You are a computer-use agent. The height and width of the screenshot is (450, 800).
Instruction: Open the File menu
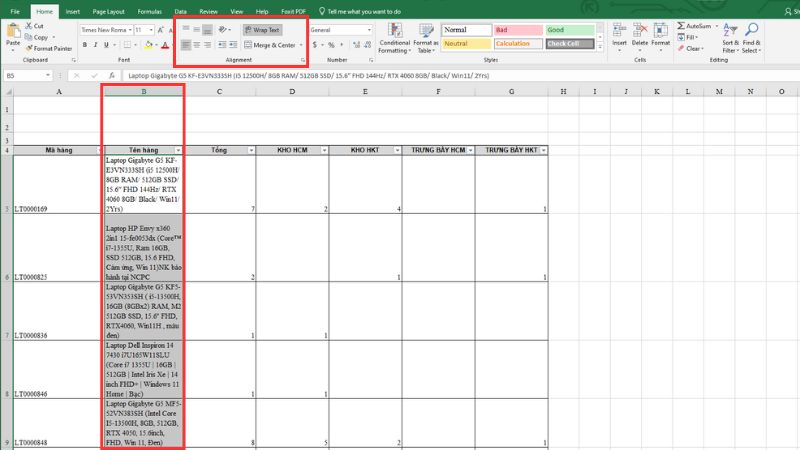15,11
